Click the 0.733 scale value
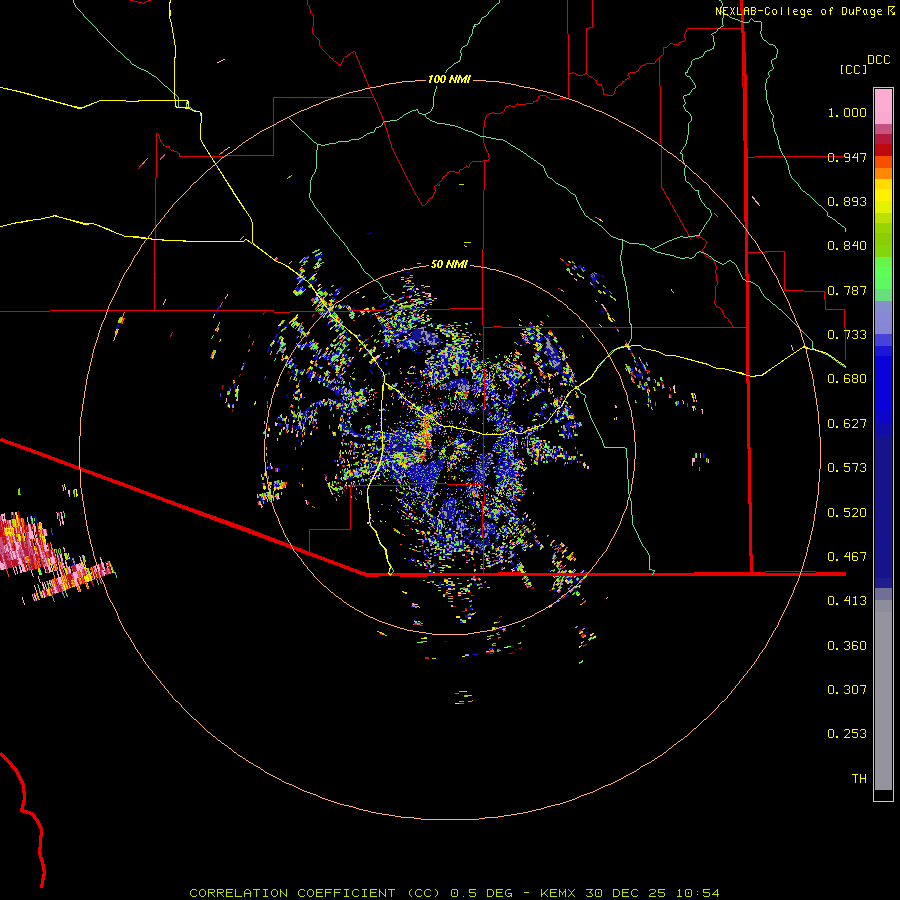The height and width of the screenshot is (900, 900). coord(847,335)
